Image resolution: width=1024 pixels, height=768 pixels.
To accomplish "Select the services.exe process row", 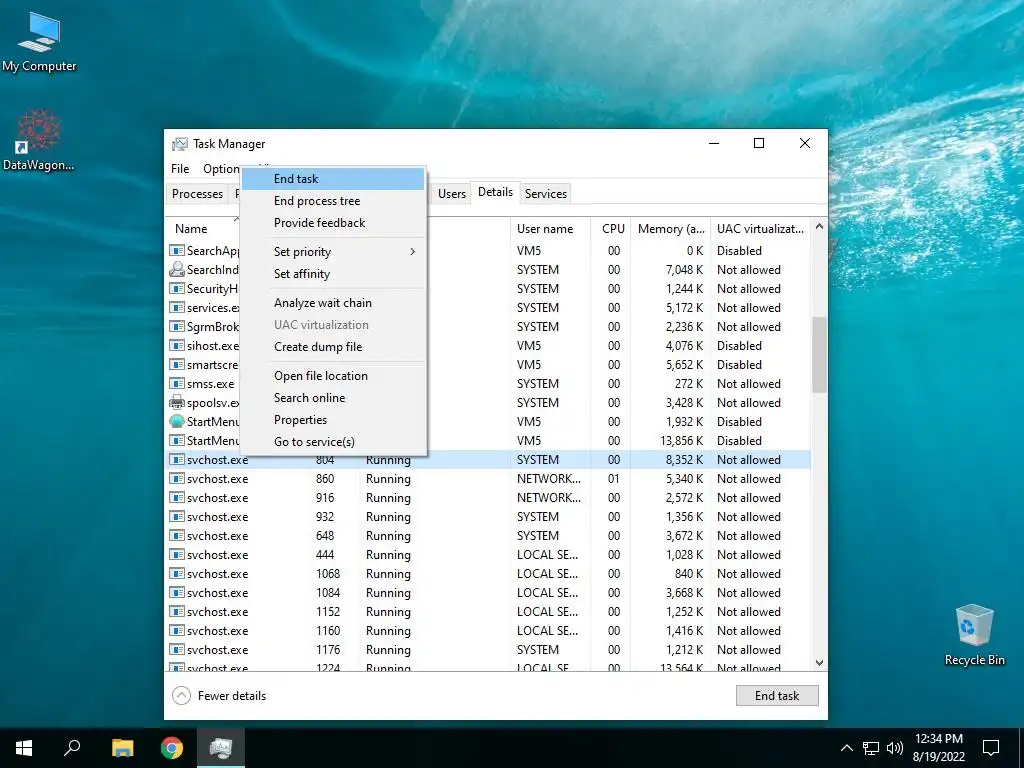I will coord(488,308).
